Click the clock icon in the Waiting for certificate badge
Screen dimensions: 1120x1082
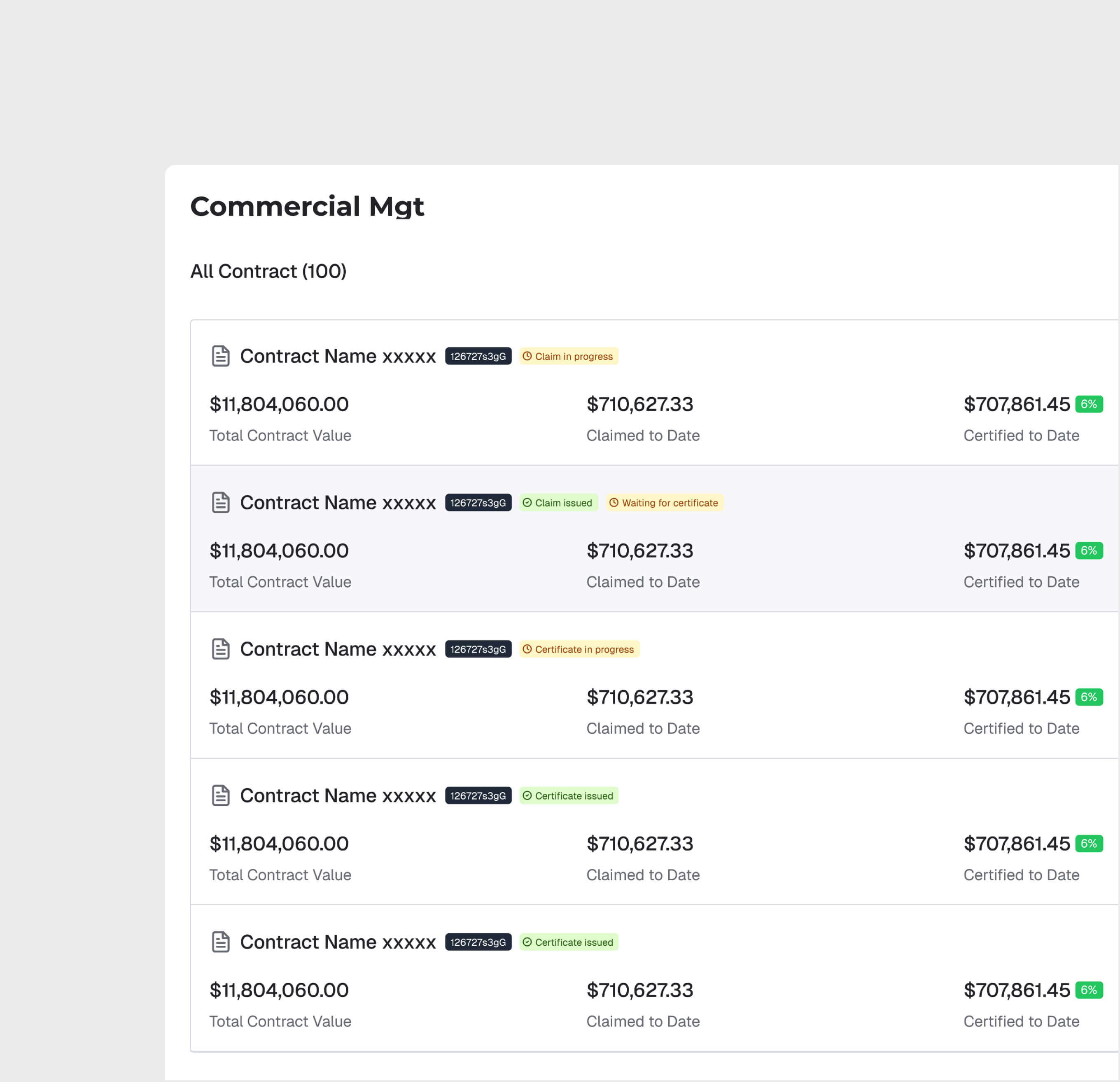614,503
